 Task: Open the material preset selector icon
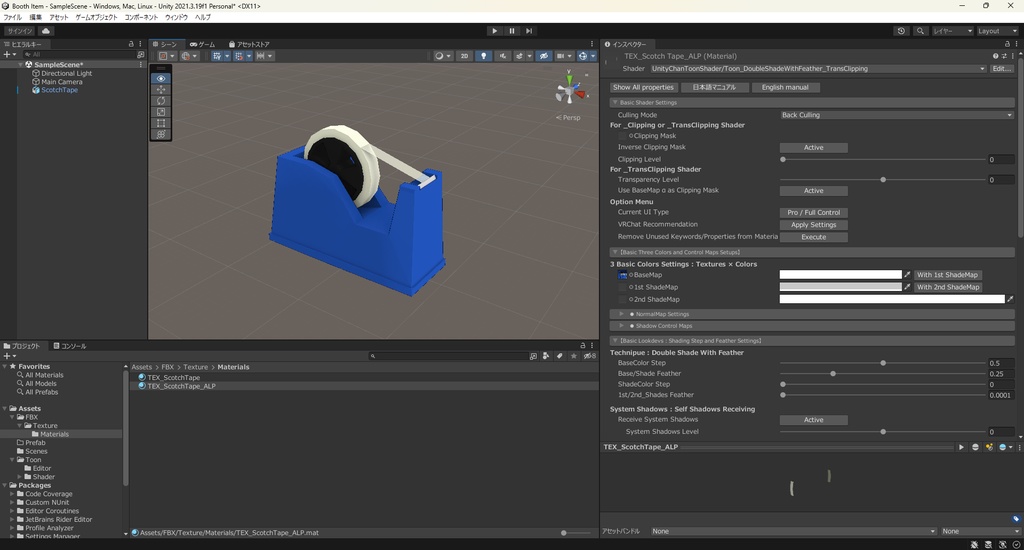1004,56
